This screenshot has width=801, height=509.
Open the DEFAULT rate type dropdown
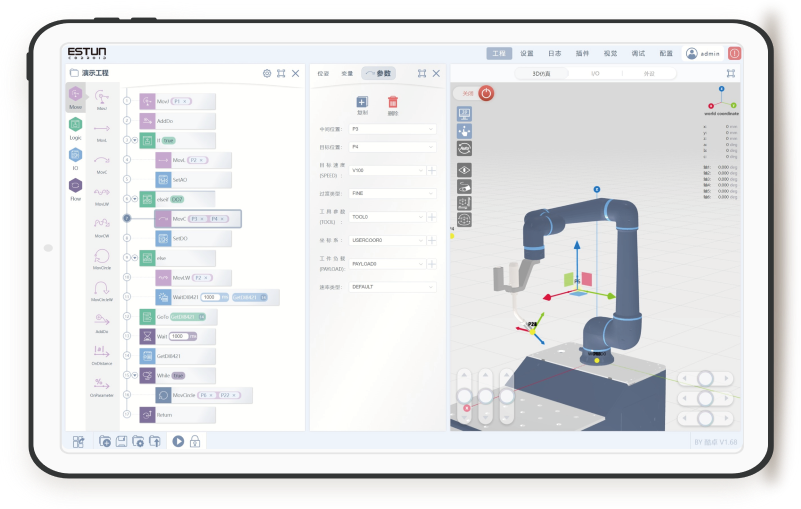pos(392,287)
